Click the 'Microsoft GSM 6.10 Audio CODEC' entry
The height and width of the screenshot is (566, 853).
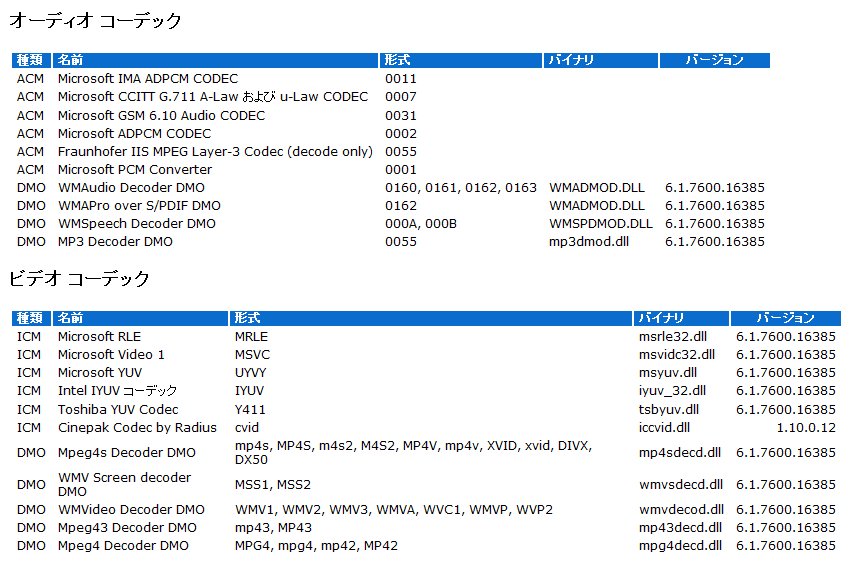tap(161, 115)
